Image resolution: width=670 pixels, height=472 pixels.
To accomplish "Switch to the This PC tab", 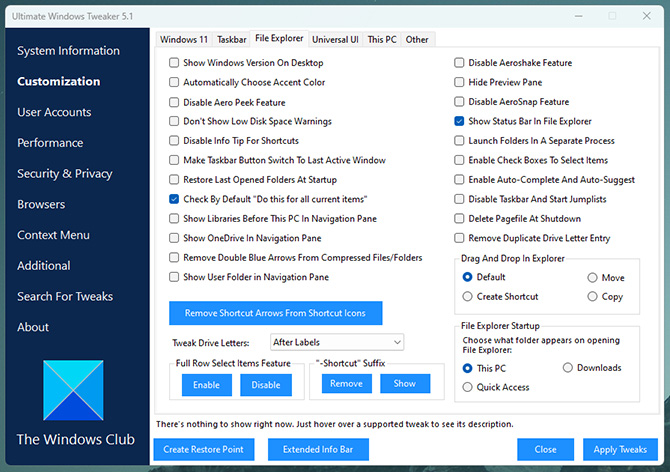I will click(x=382, y=40).
